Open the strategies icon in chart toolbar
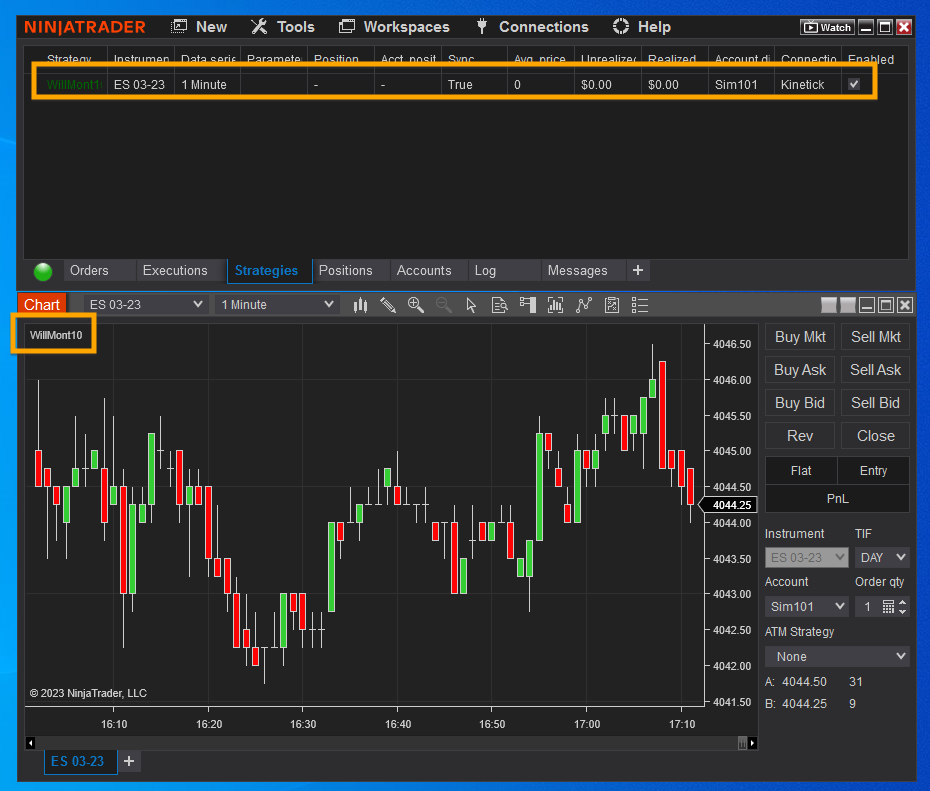Viewport: 930px width, 791px height. (x=611, y=305)
